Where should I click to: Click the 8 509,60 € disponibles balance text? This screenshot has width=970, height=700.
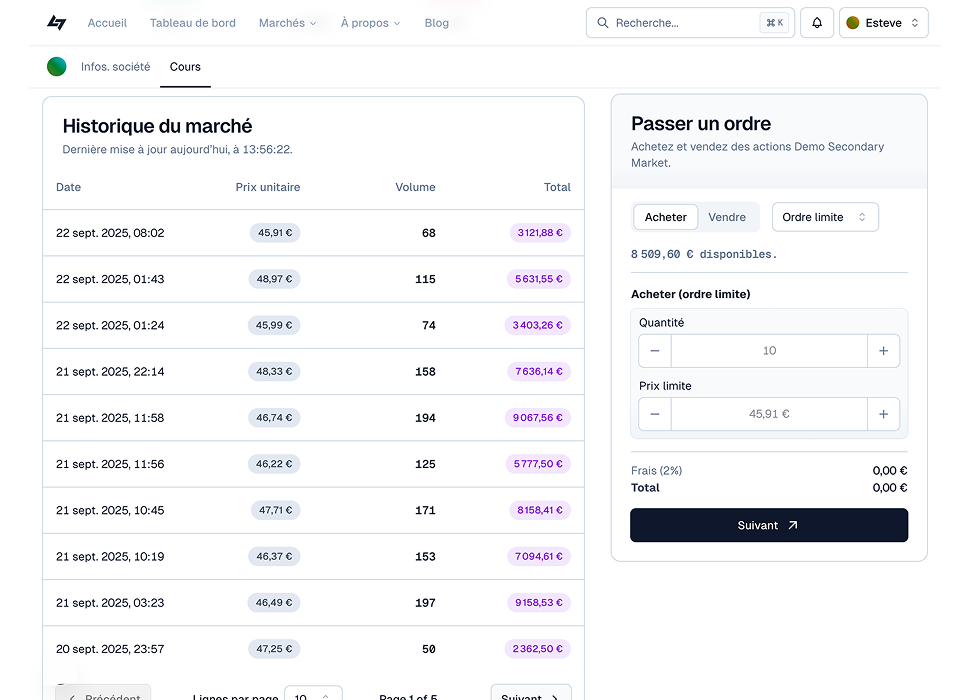coord(703,254)
